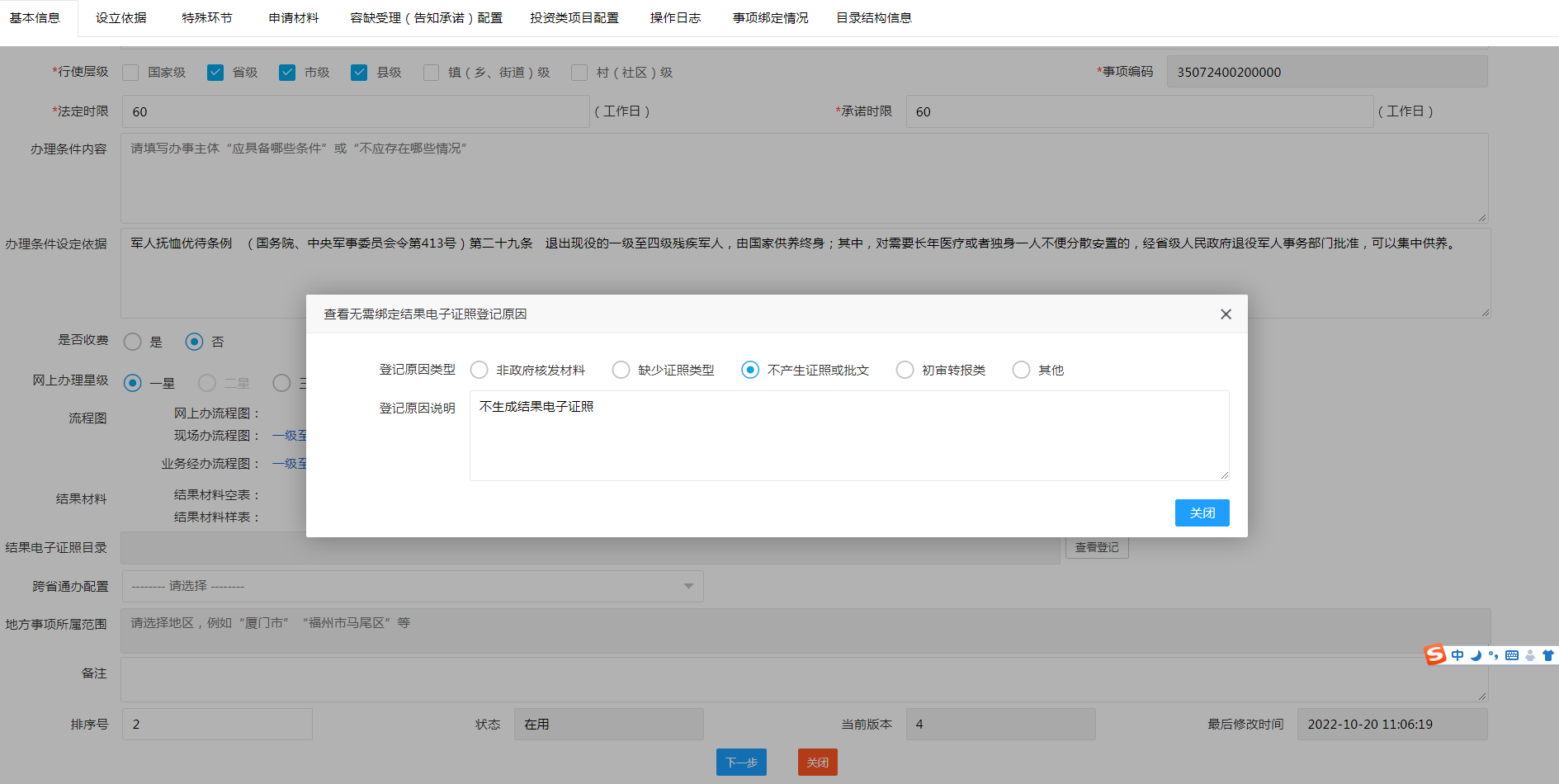Select the 非政府核发材料 radio option
1559x784 pixels.
tap(480, 371)
